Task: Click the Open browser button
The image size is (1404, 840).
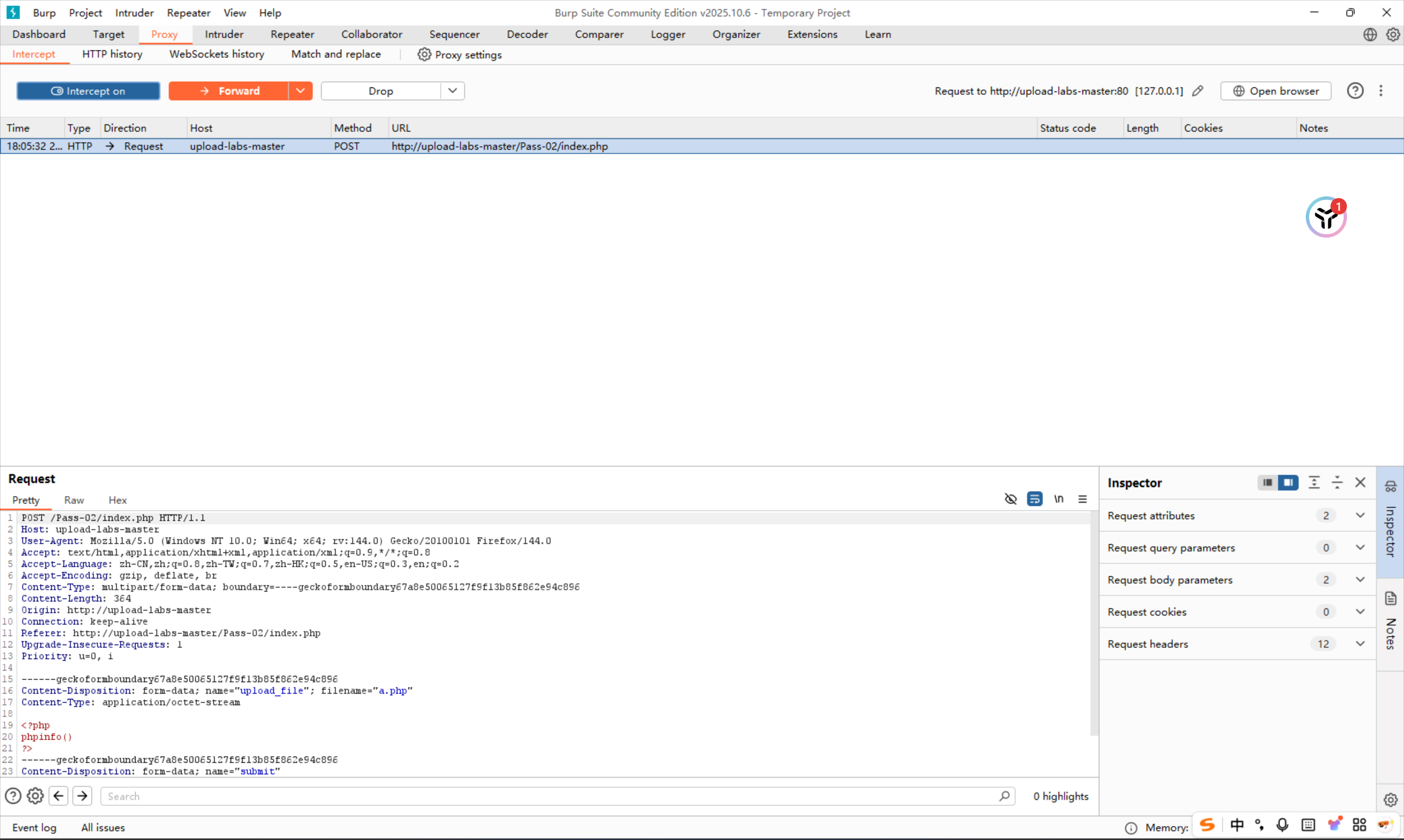Action: (x=1276, y=91)
